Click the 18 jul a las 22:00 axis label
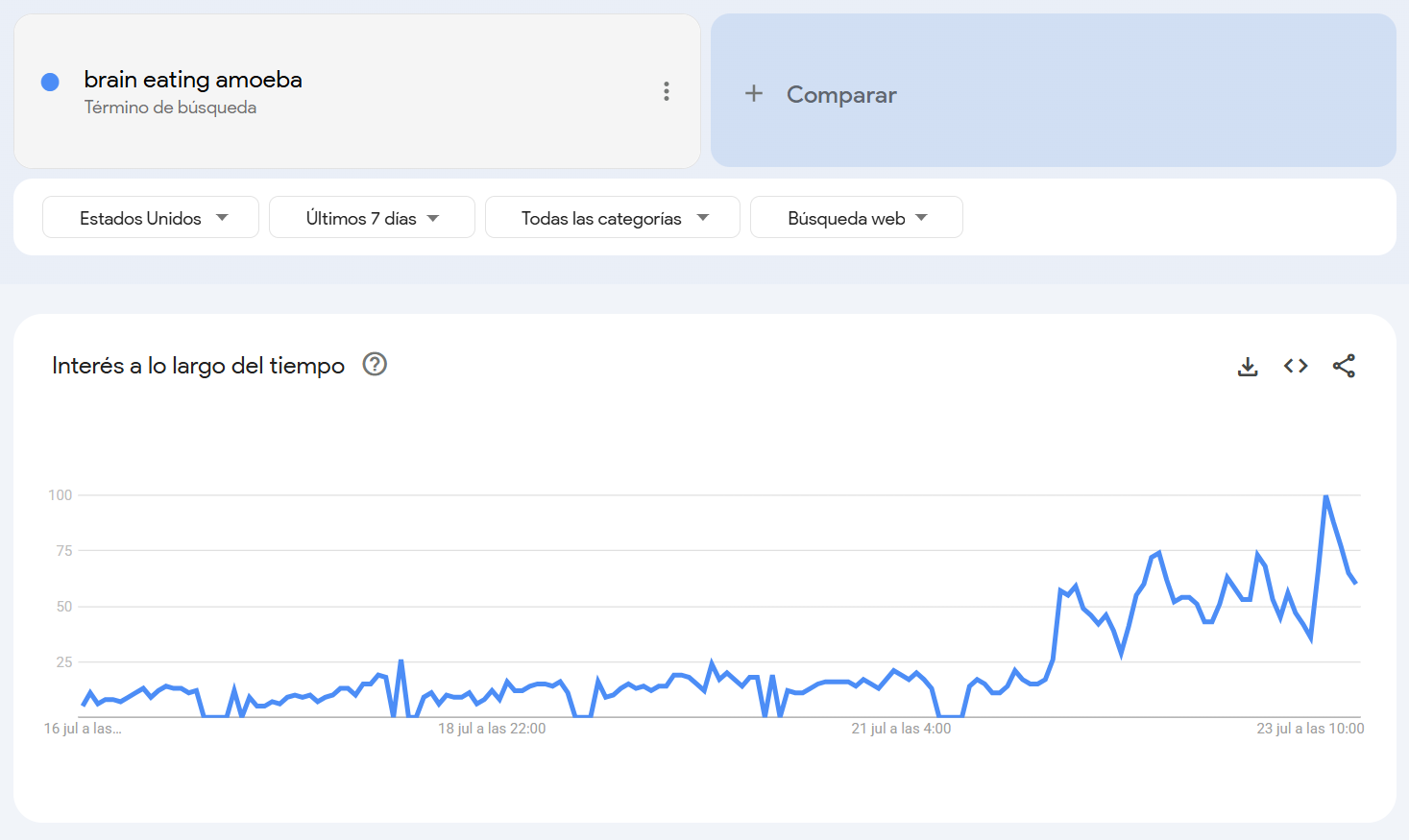The image size is (1409, 840). 492,729
